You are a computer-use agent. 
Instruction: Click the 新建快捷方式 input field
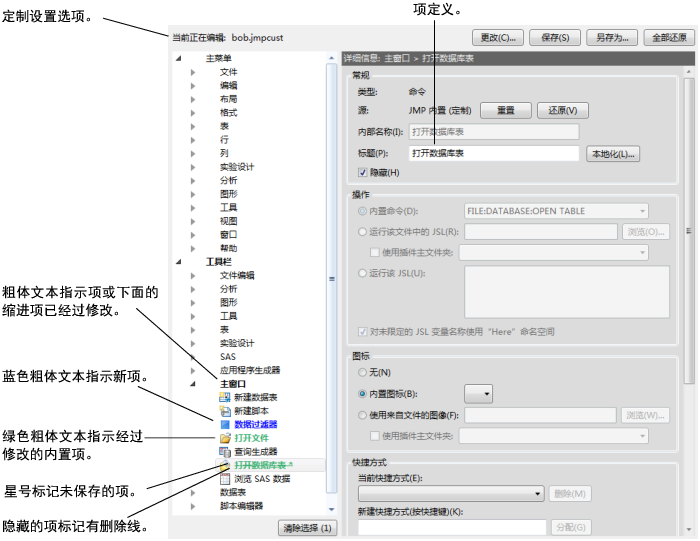pyautogui.click(x=452, y=527)
